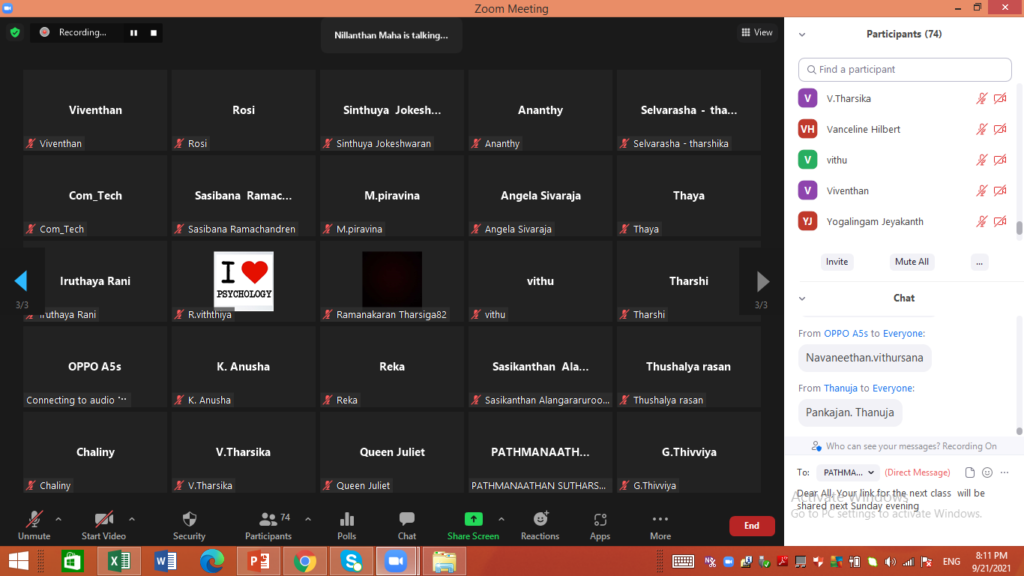Open participants more options ellipsis button
This screenshot has height=576, width=1024.
pos(979,262)
